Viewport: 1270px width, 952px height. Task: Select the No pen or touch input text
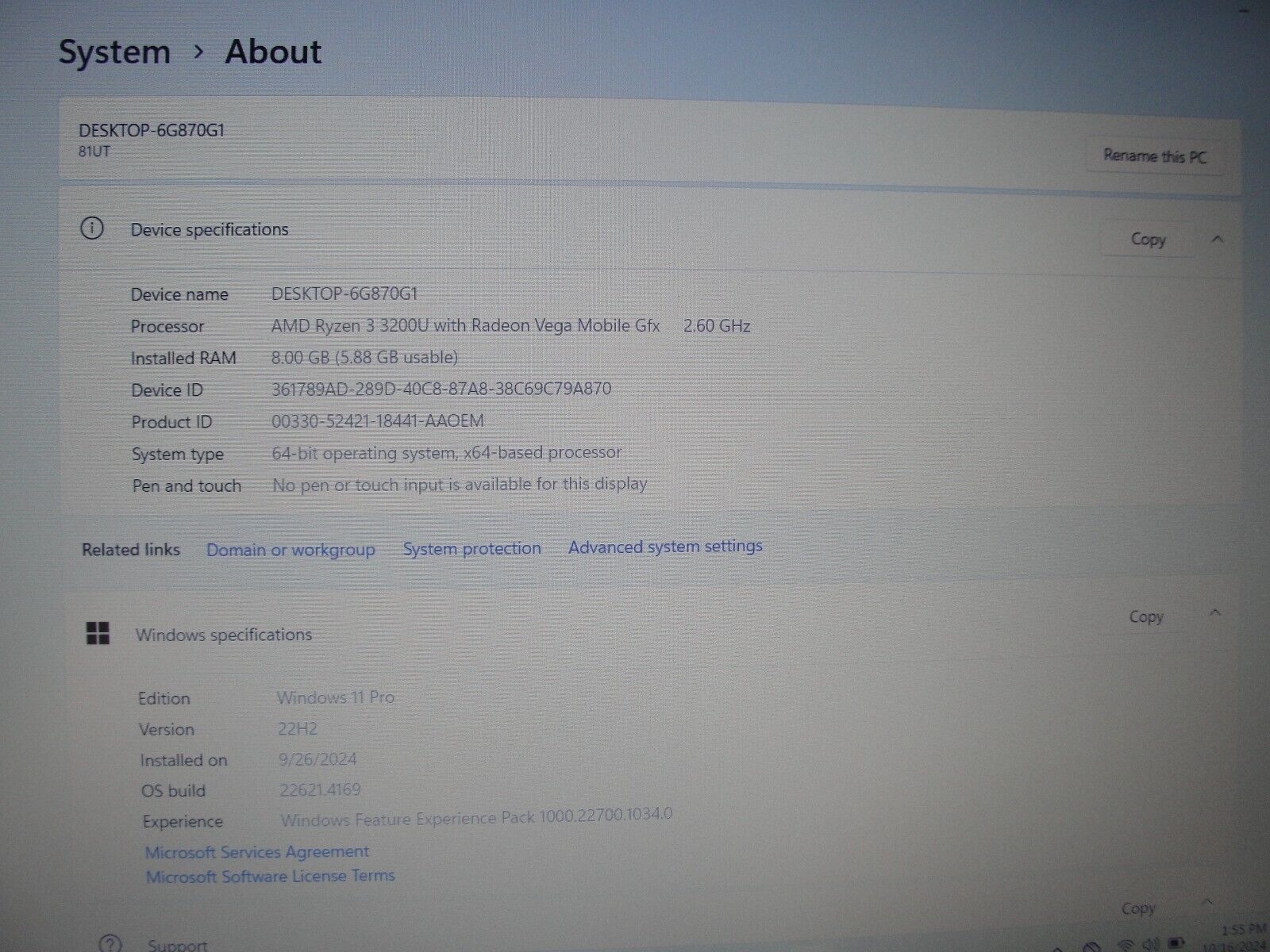click(x=460, y=484)
